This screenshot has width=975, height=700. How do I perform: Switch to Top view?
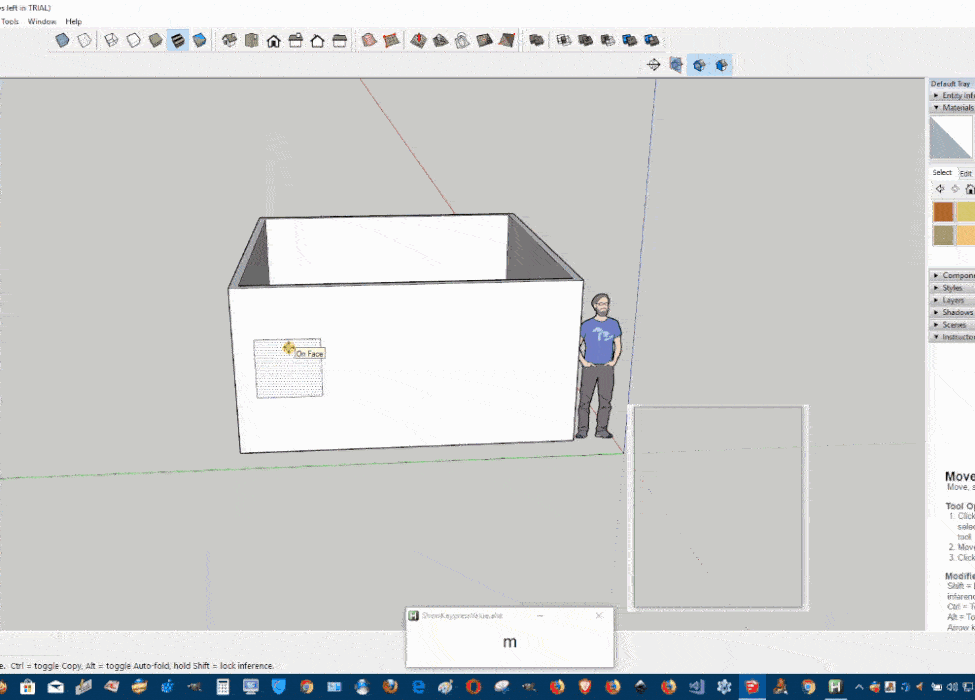pyautogui.click(x=251, y=40)
